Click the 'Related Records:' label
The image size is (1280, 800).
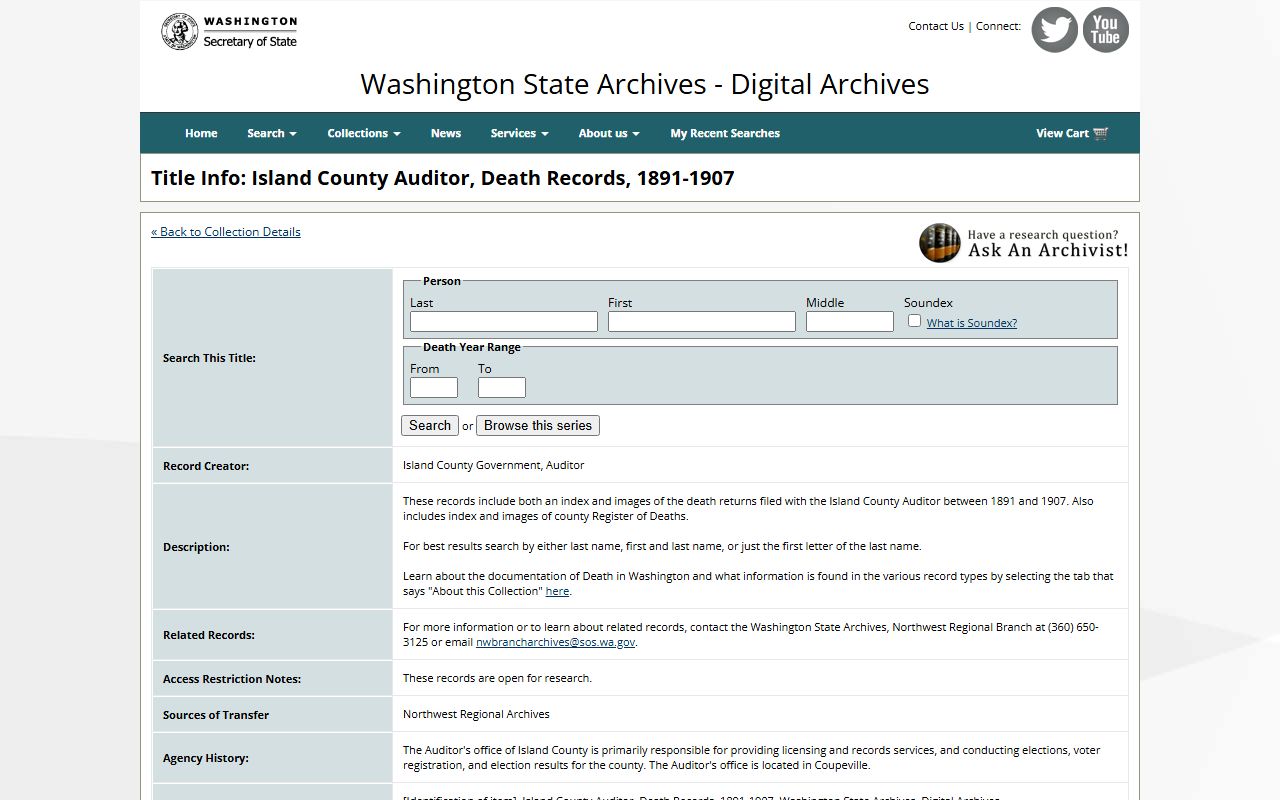coord(209,635)
